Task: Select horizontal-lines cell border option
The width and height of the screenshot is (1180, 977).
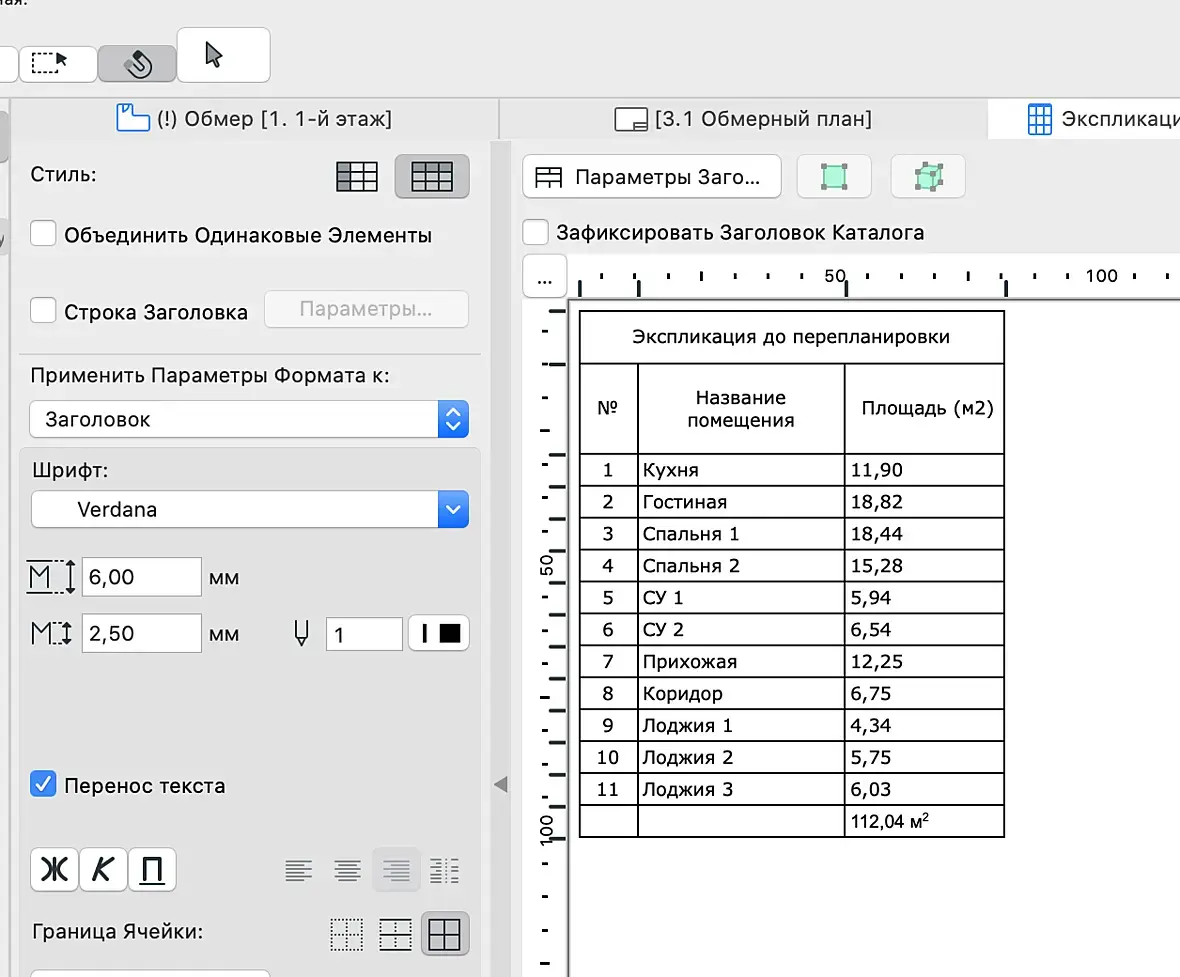Action: (395, 935)
